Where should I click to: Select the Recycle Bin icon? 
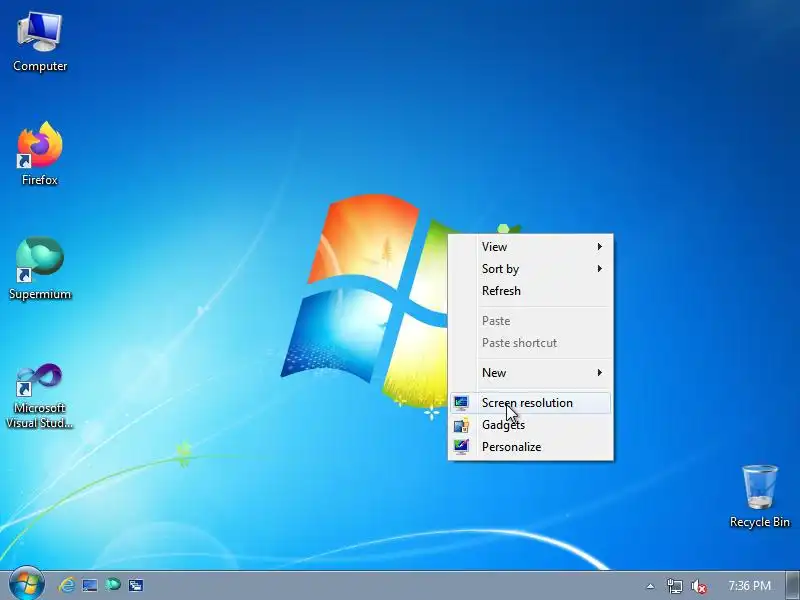point(760,496)
